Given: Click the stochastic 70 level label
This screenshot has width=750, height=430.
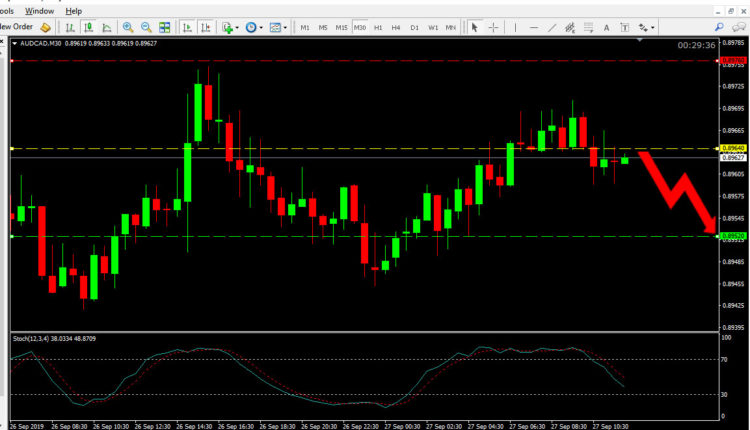Looking at the screenshot, I should point(724,360).
